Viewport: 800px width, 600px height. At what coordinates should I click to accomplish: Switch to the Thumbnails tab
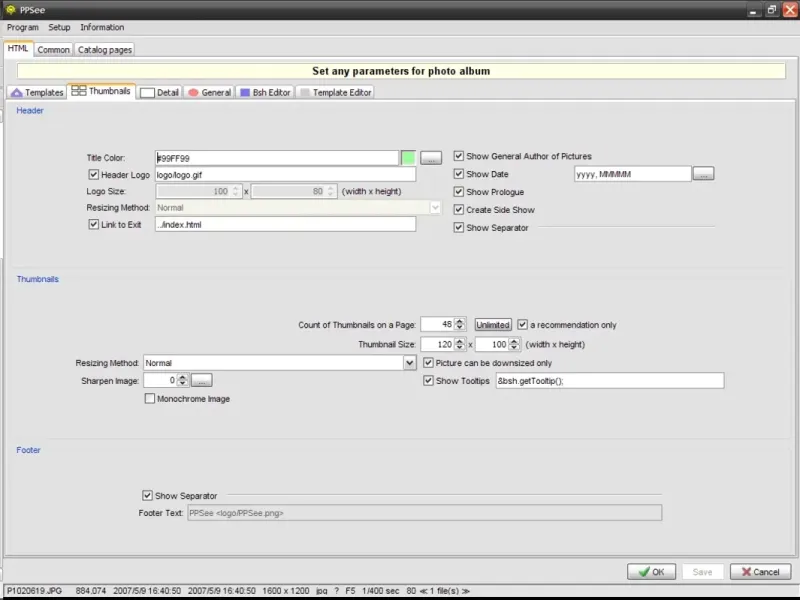[102, 91]
